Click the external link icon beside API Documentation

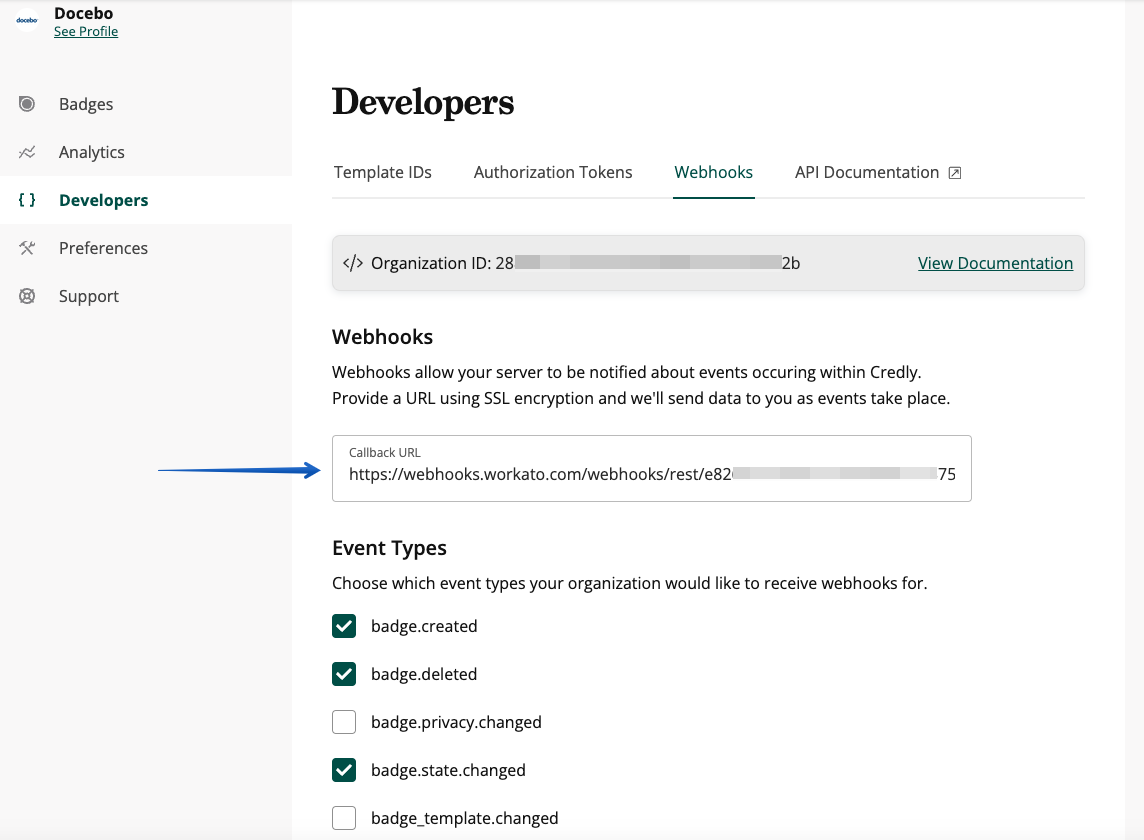(x=955, y=173)
